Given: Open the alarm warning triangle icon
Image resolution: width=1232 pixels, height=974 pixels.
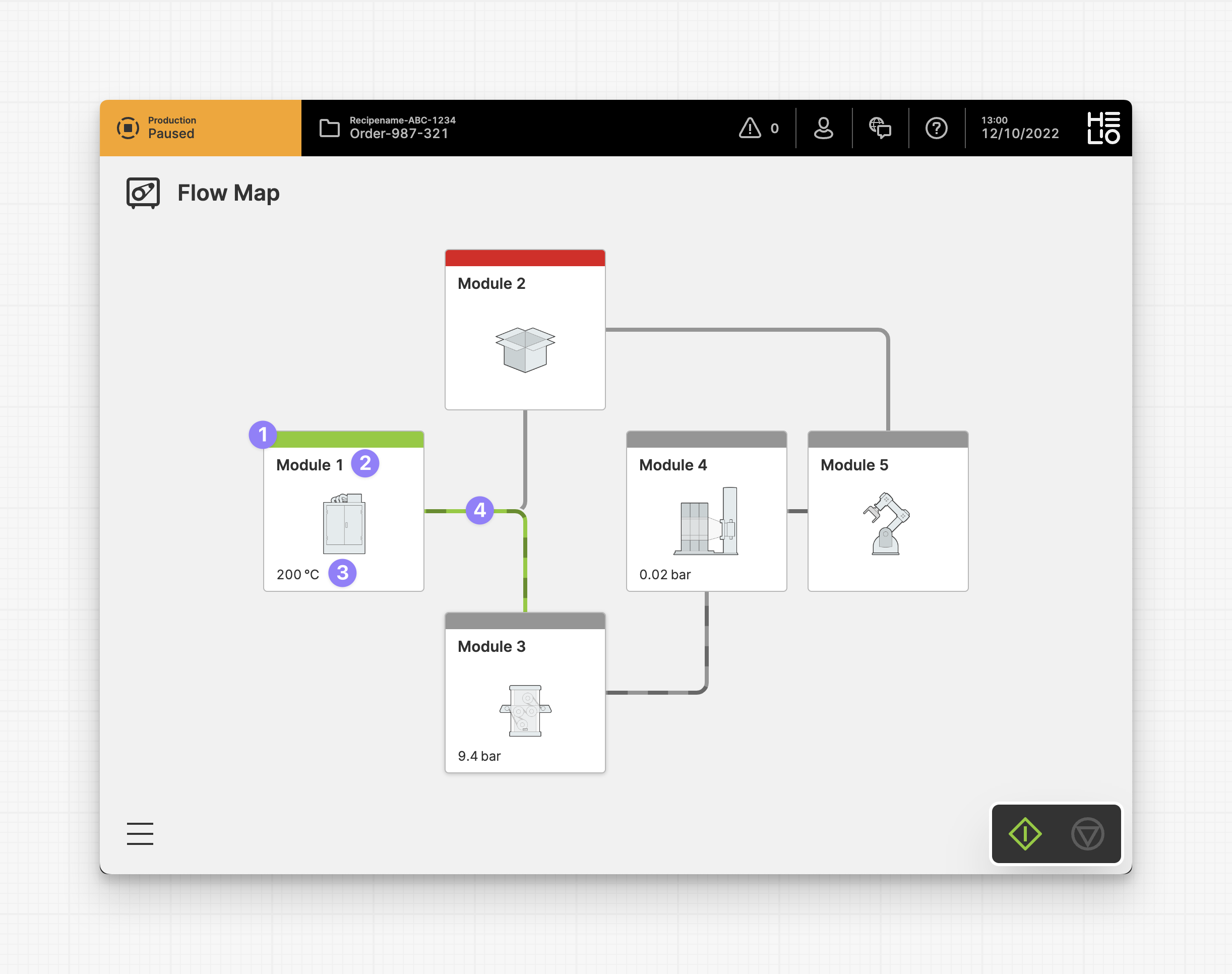Looking at the screenshot, I should pyautogui.click(x=750, y=128).
